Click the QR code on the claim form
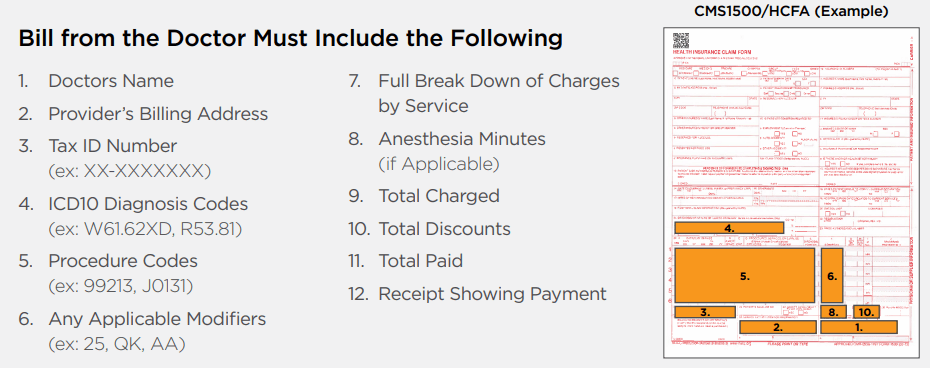930x368 pixels. [680, 41]
